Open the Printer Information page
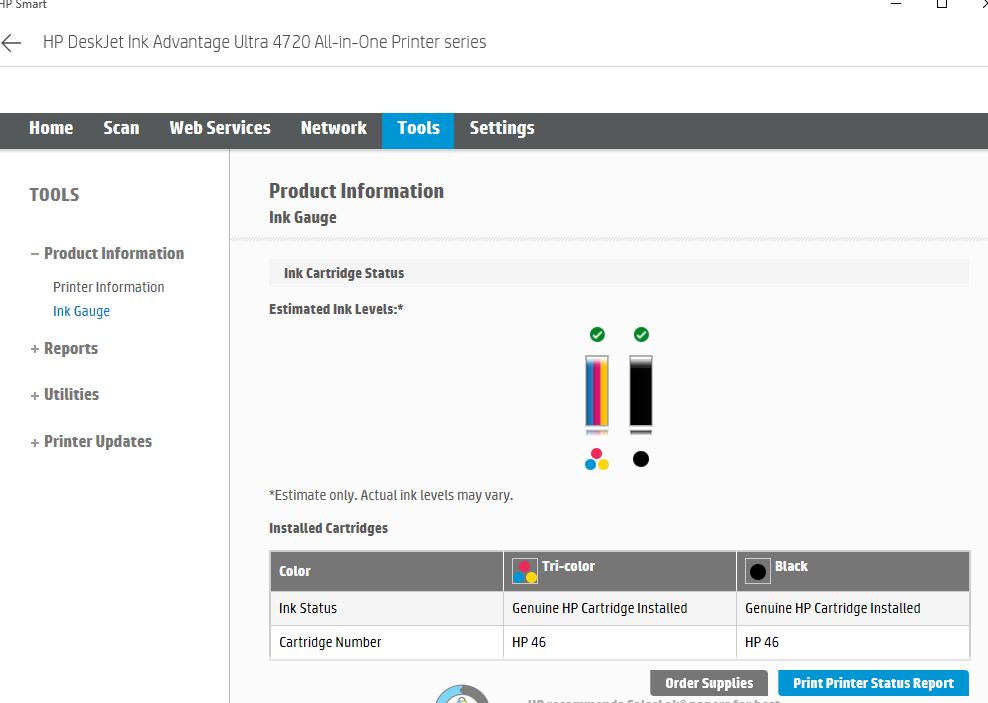988x703 pixels. click(108, 287)
